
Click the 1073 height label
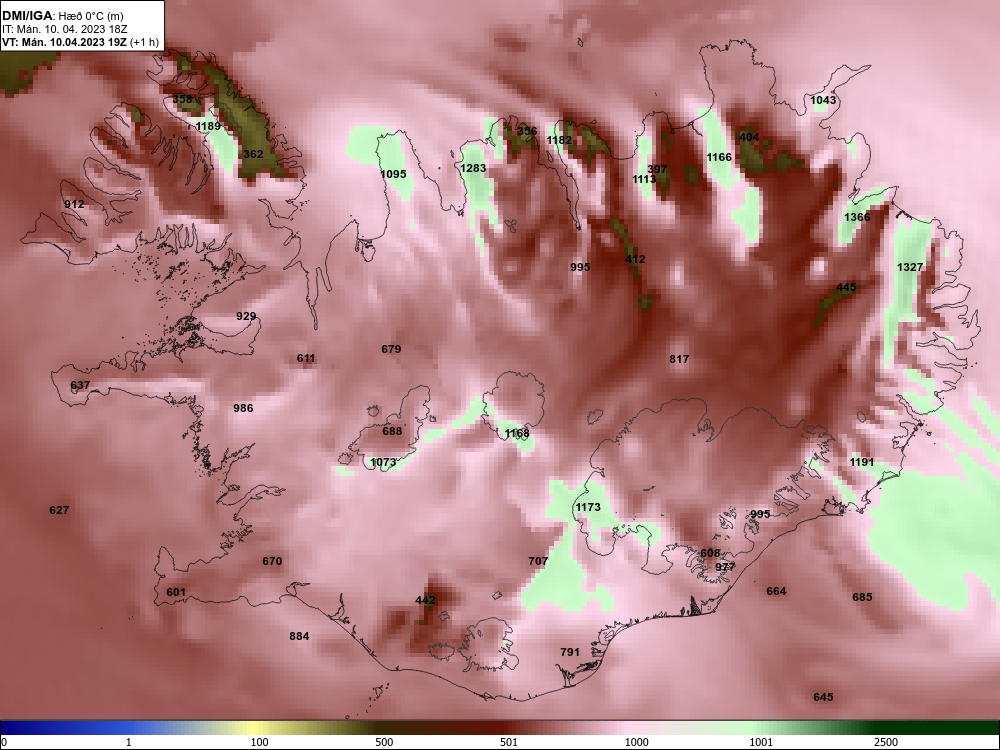click(383, 462)
